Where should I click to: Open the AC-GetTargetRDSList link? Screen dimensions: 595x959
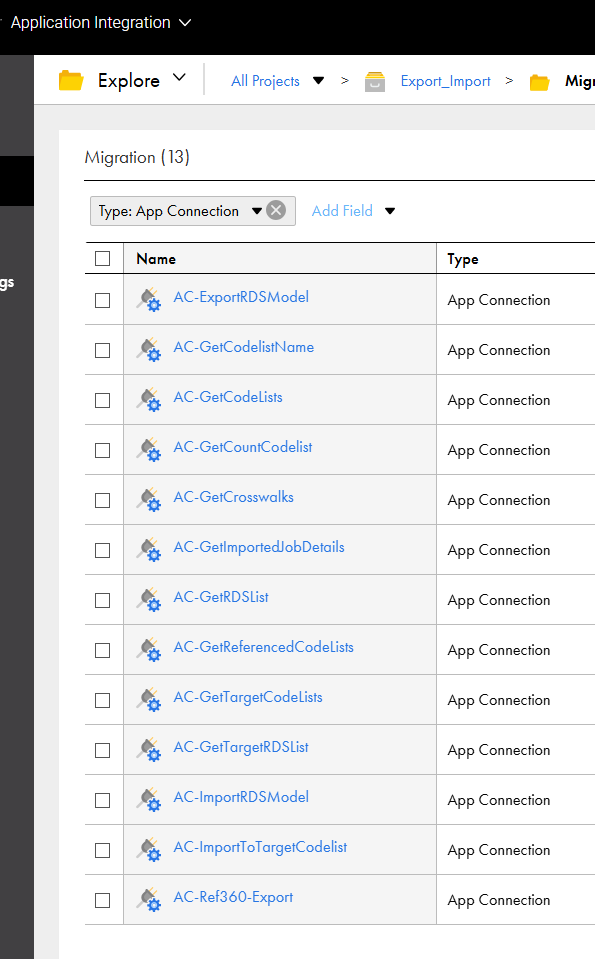241,747
